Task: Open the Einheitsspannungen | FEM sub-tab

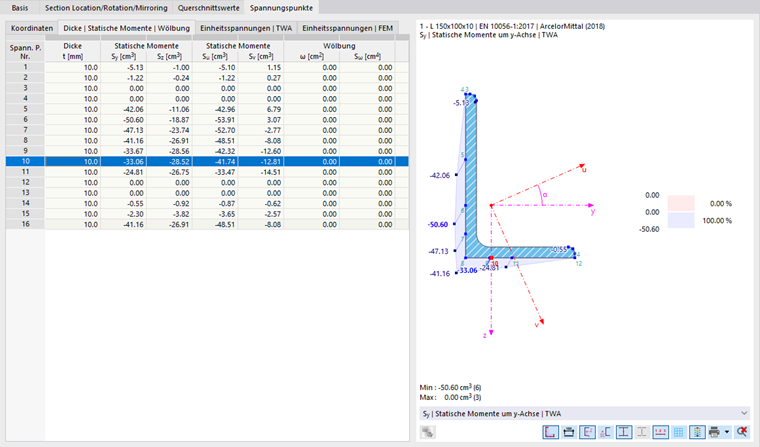Action: (348, 28)
